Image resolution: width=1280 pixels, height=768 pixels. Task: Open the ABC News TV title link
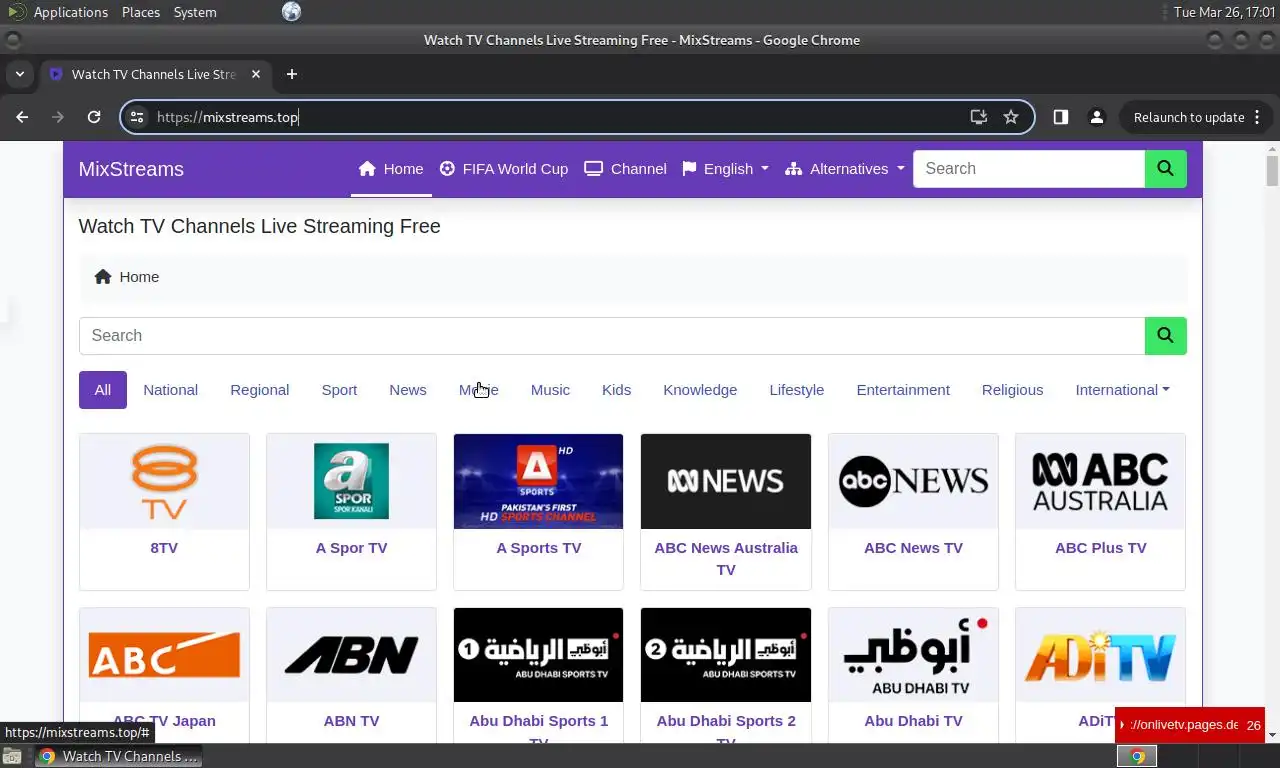click(x=913, y=548)
